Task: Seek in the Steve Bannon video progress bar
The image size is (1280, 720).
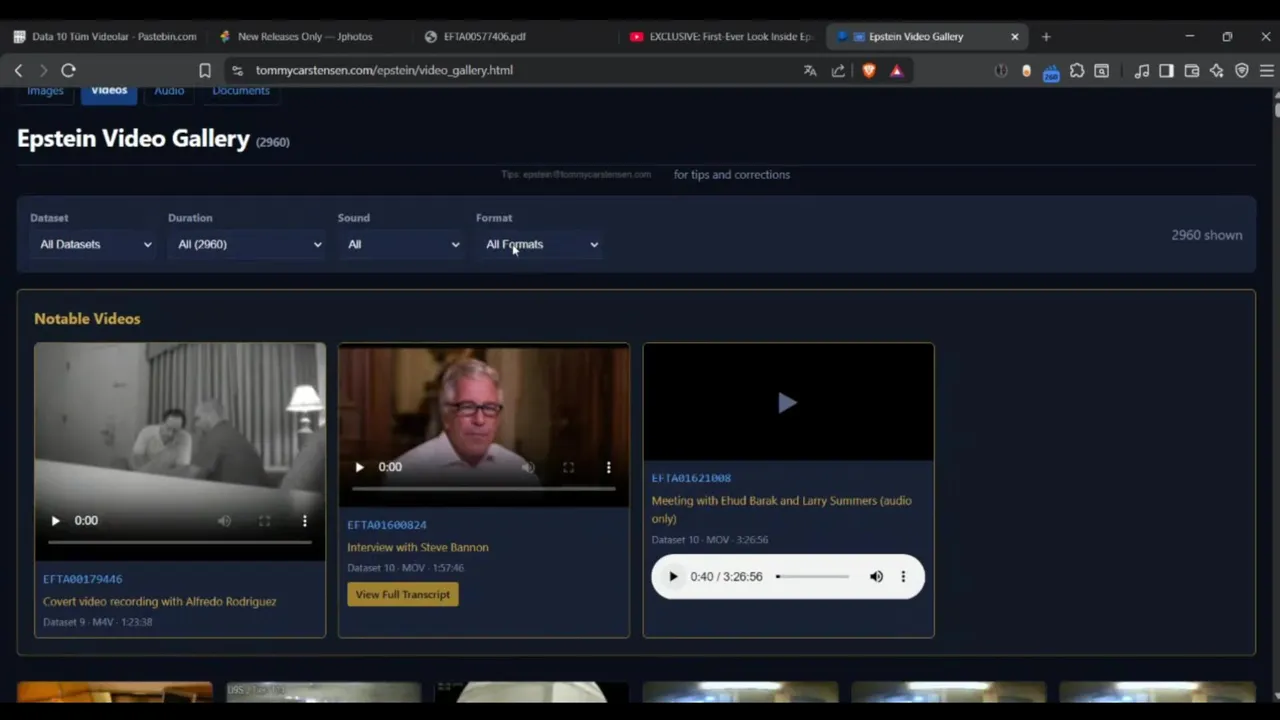Action: [x=484, y=489]
